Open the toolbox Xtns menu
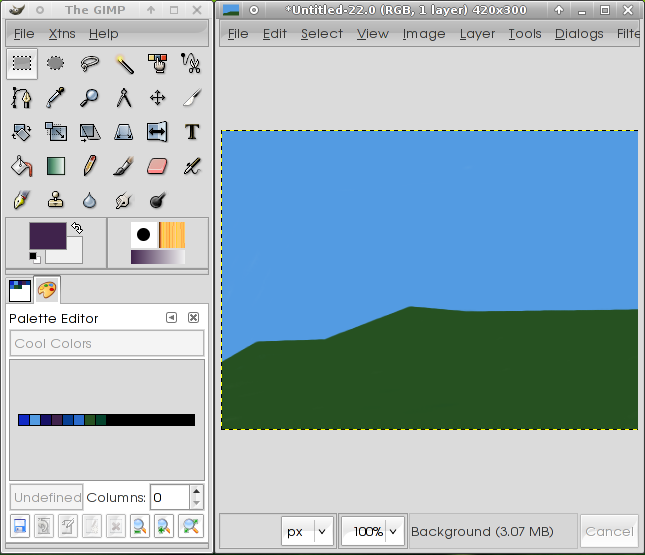Viewport: 645px width, 555px height. coord(62,34)
